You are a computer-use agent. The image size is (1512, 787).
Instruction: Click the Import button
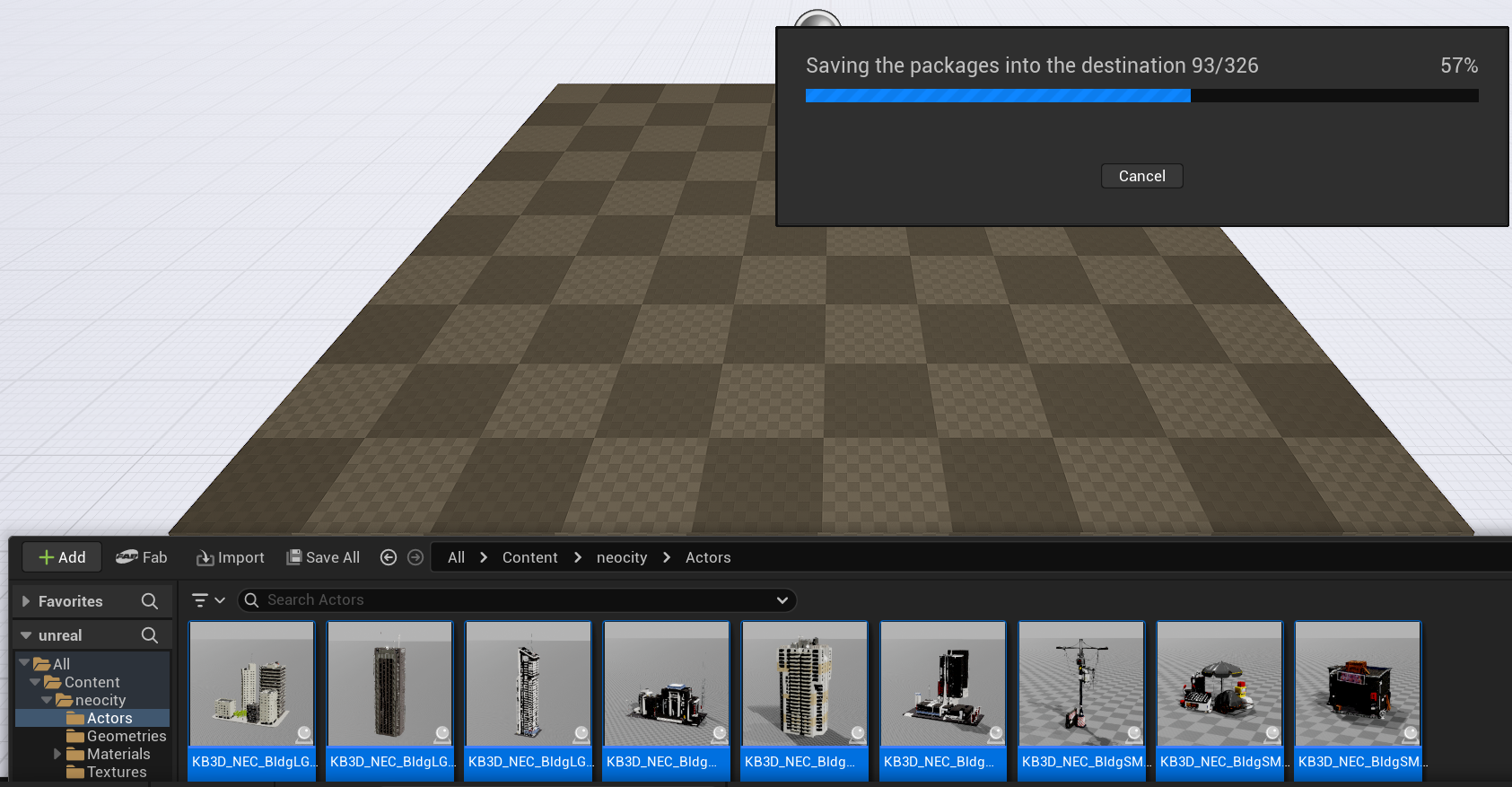231,557
